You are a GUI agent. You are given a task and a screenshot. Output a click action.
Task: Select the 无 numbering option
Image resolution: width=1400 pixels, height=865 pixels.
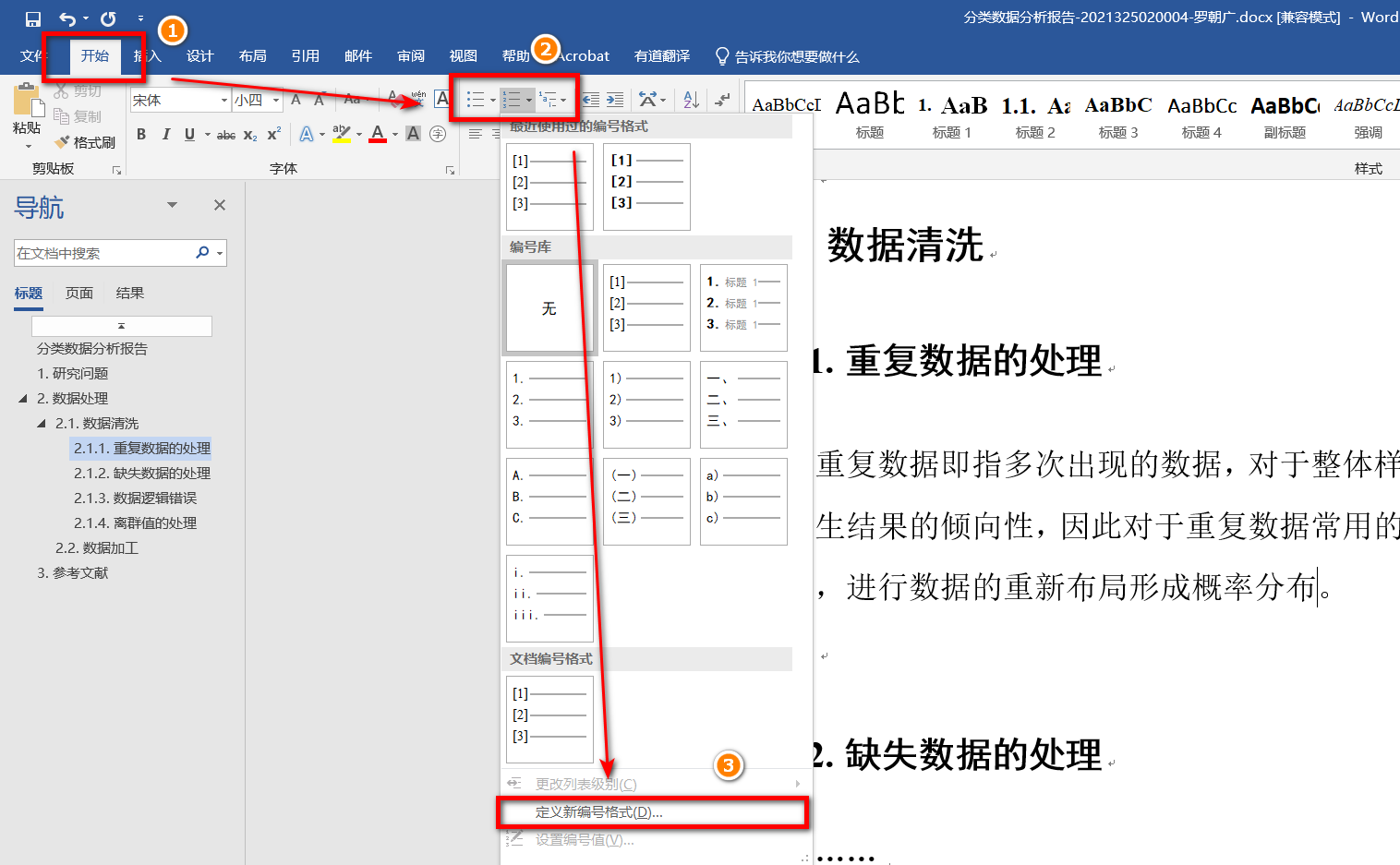(x=549, y=308)
